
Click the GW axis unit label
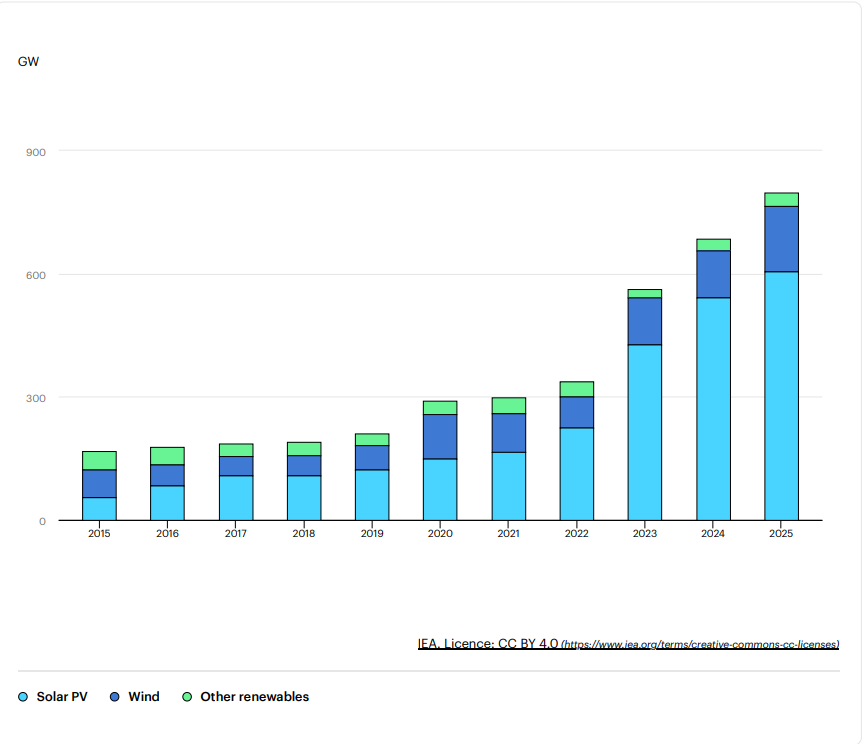click(x=28, y=61)
